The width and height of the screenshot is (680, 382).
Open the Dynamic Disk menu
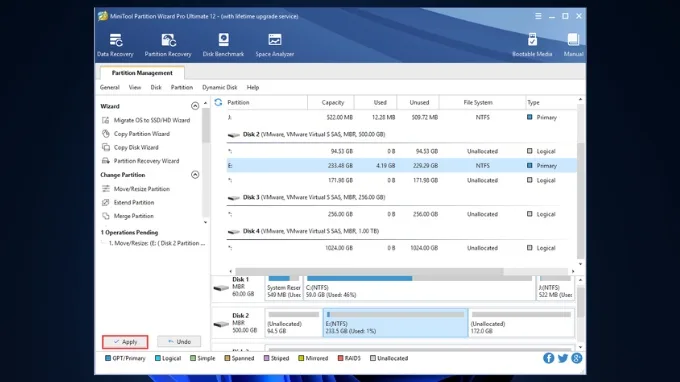219,88
